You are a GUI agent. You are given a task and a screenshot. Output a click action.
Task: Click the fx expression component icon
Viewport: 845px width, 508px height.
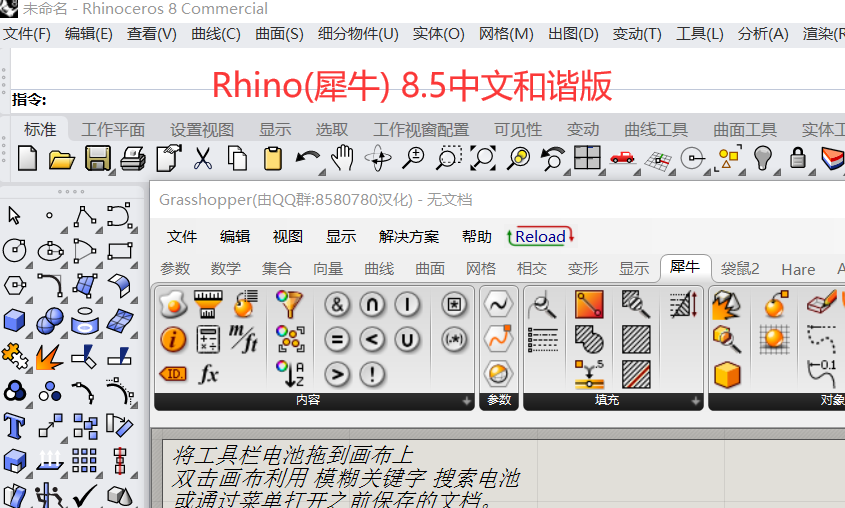[x=209, y=374]
